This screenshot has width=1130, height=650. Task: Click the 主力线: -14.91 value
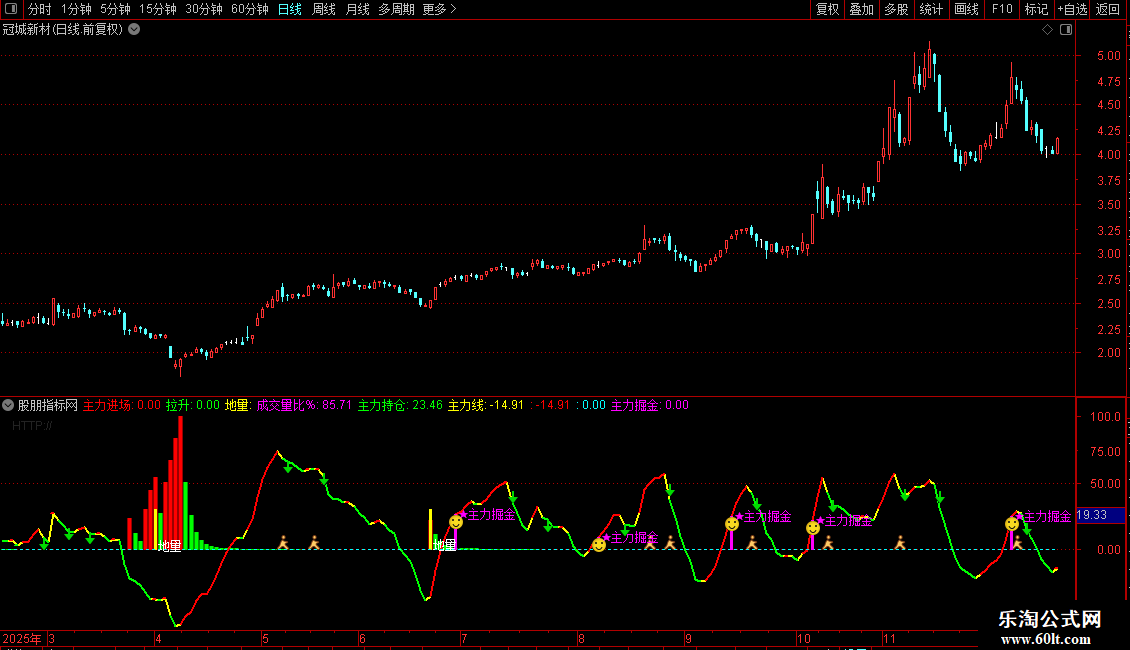click(486, 405)
